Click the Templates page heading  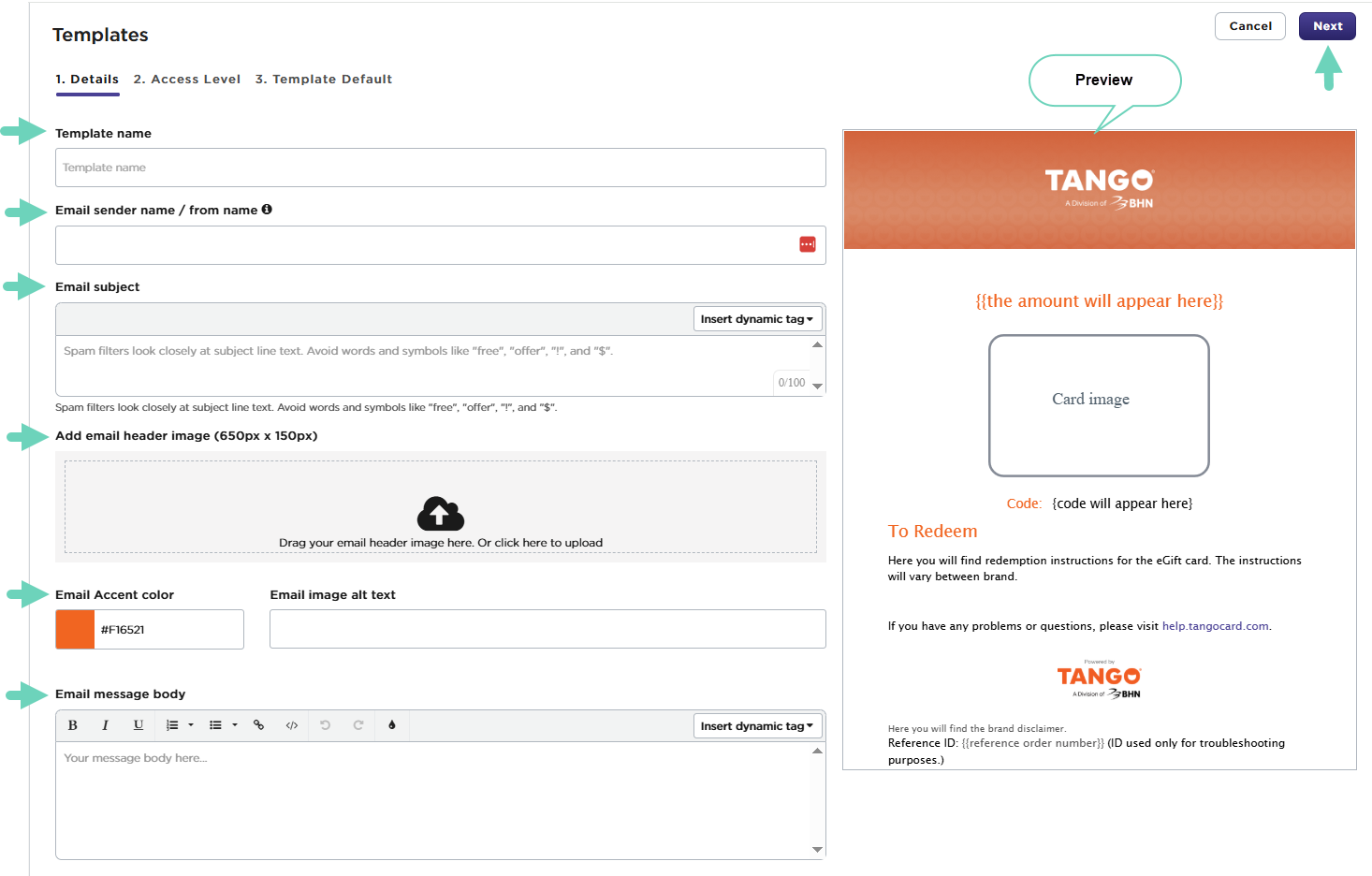pos(100,35)
